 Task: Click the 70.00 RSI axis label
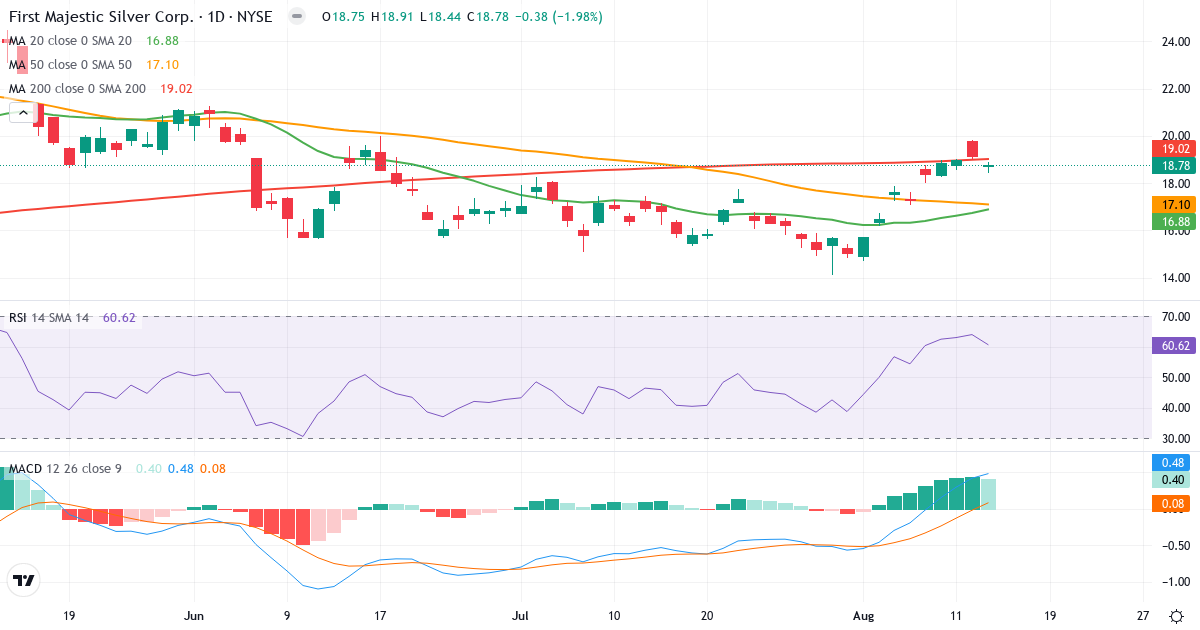click(x=1174, y=317)
